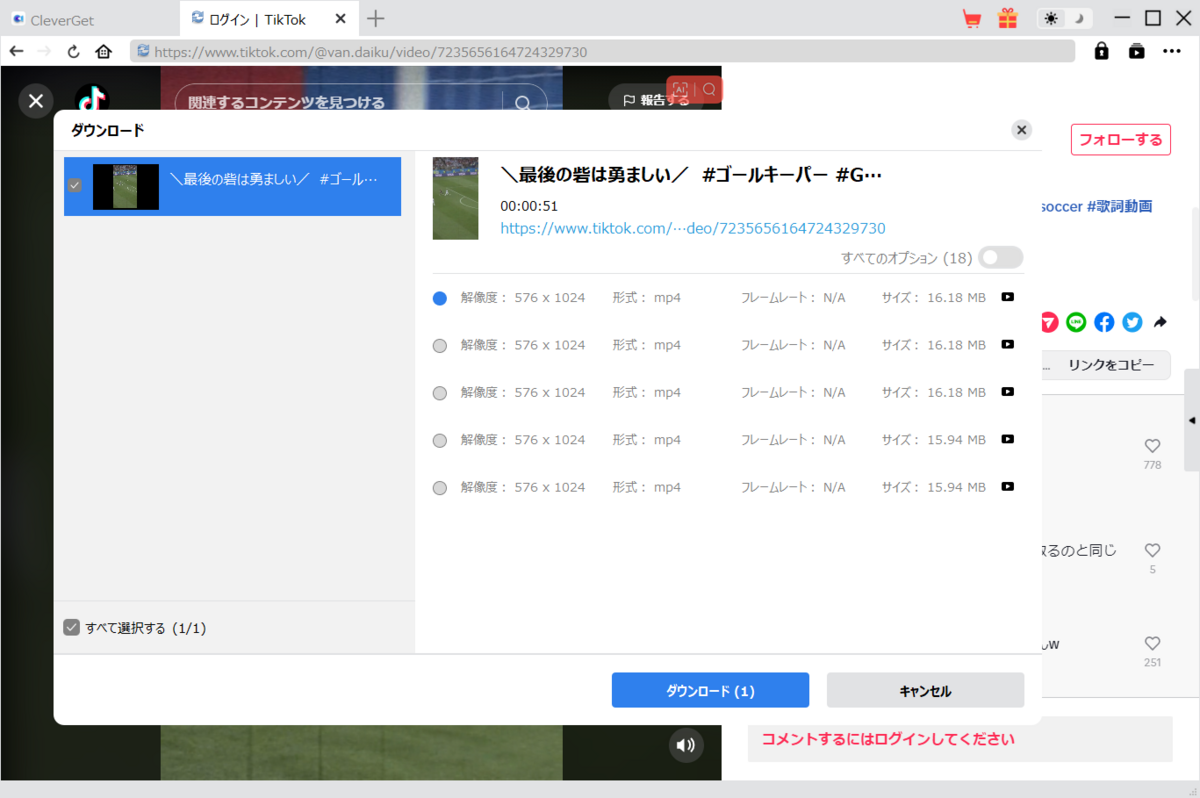This screenshot has width=1200, height=798.
Task: Open the video library icon
Action: (1136, 51)
